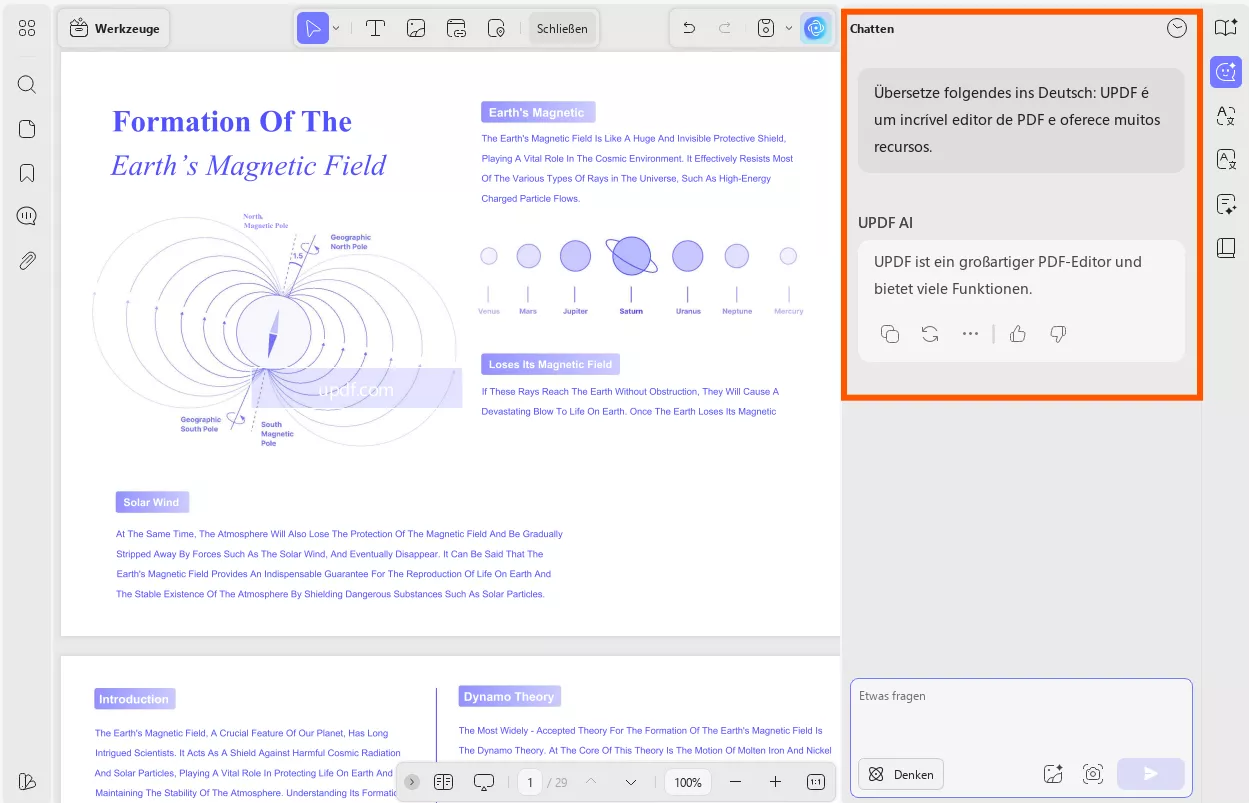This screenshot has height=803, width=1249.
Task: Toggle the Denken thinking mode
Action: coord(901,774)
